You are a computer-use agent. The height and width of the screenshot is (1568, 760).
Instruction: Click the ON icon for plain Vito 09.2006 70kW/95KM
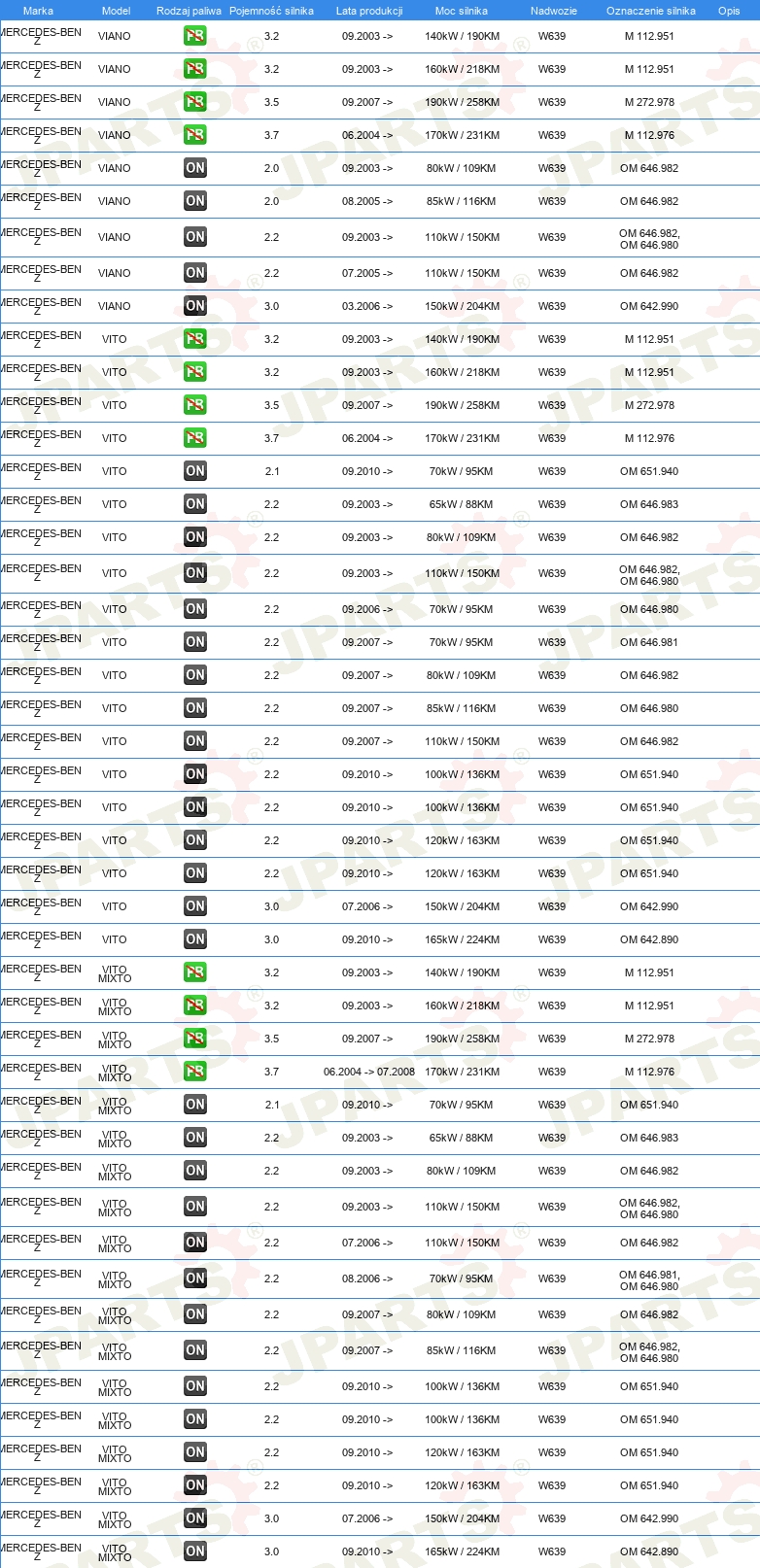195,609
